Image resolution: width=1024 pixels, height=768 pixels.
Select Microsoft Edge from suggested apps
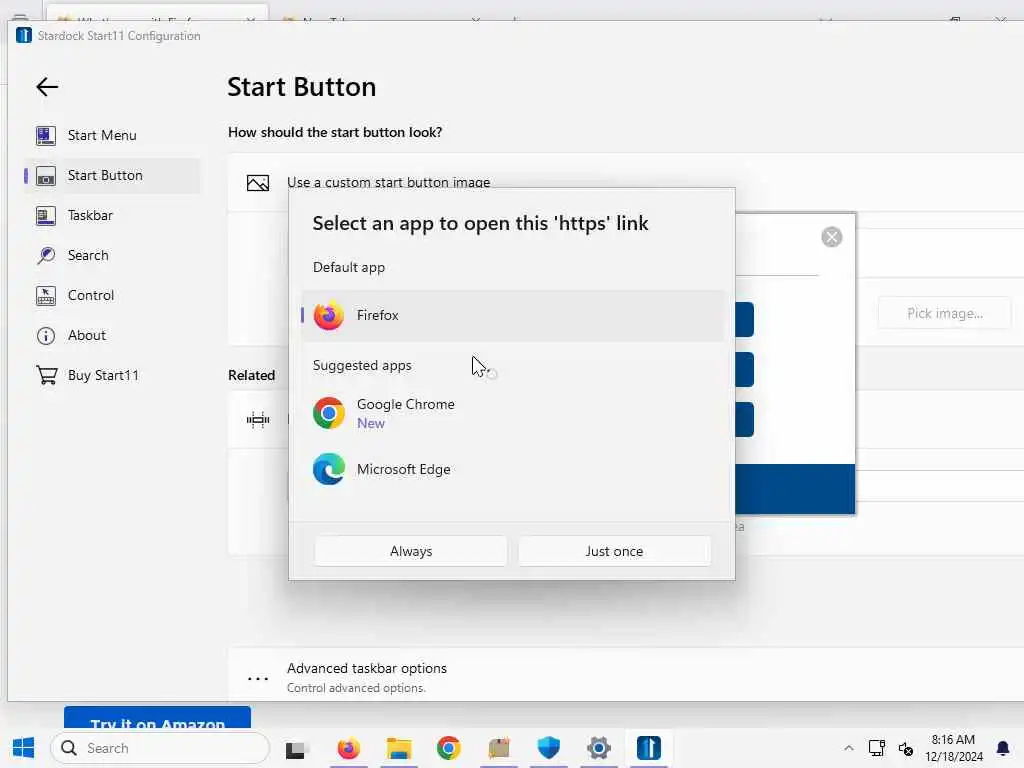pos(513,470)
